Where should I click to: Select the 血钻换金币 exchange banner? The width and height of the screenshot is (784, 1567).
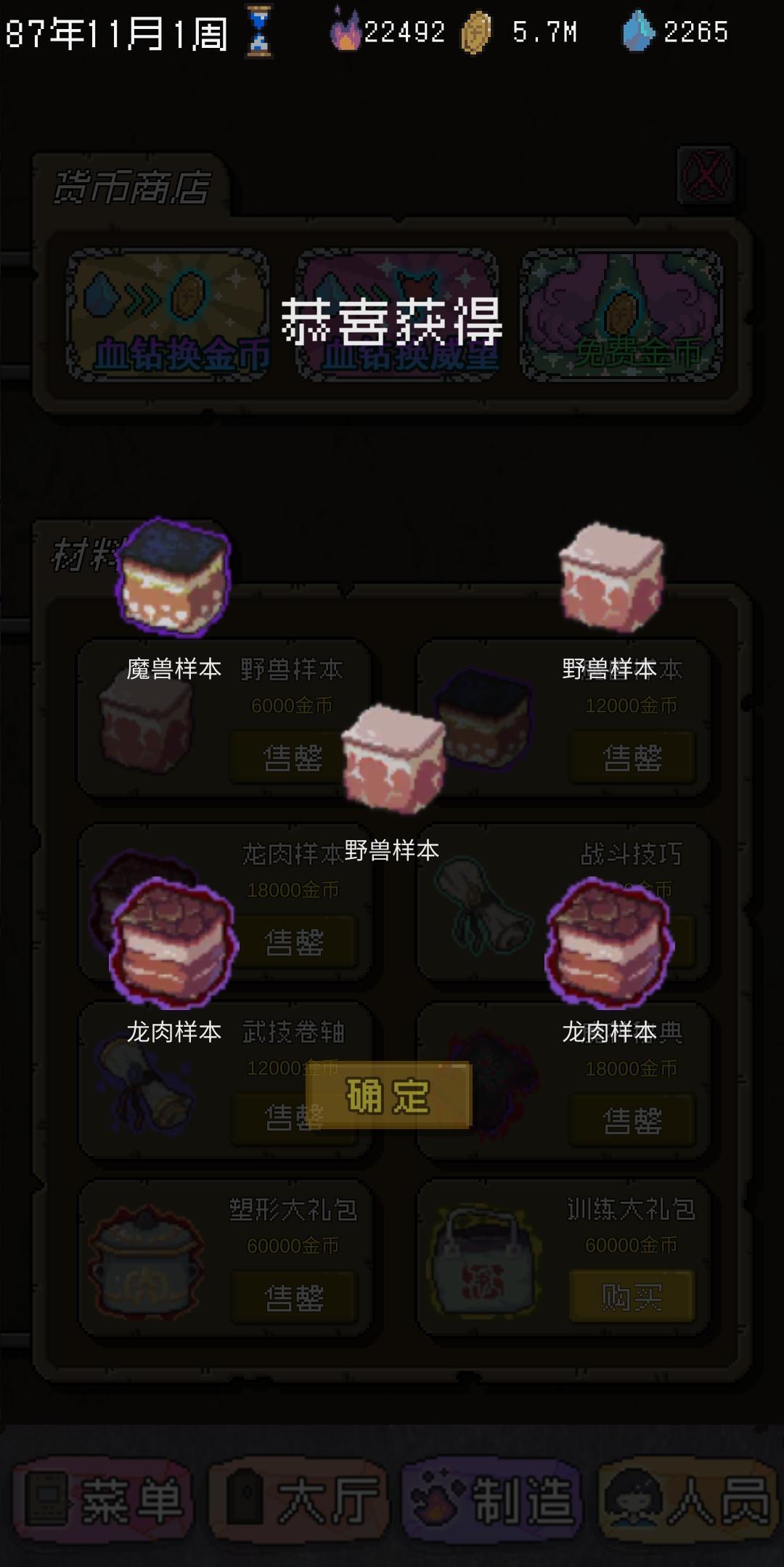pos(168,314)
